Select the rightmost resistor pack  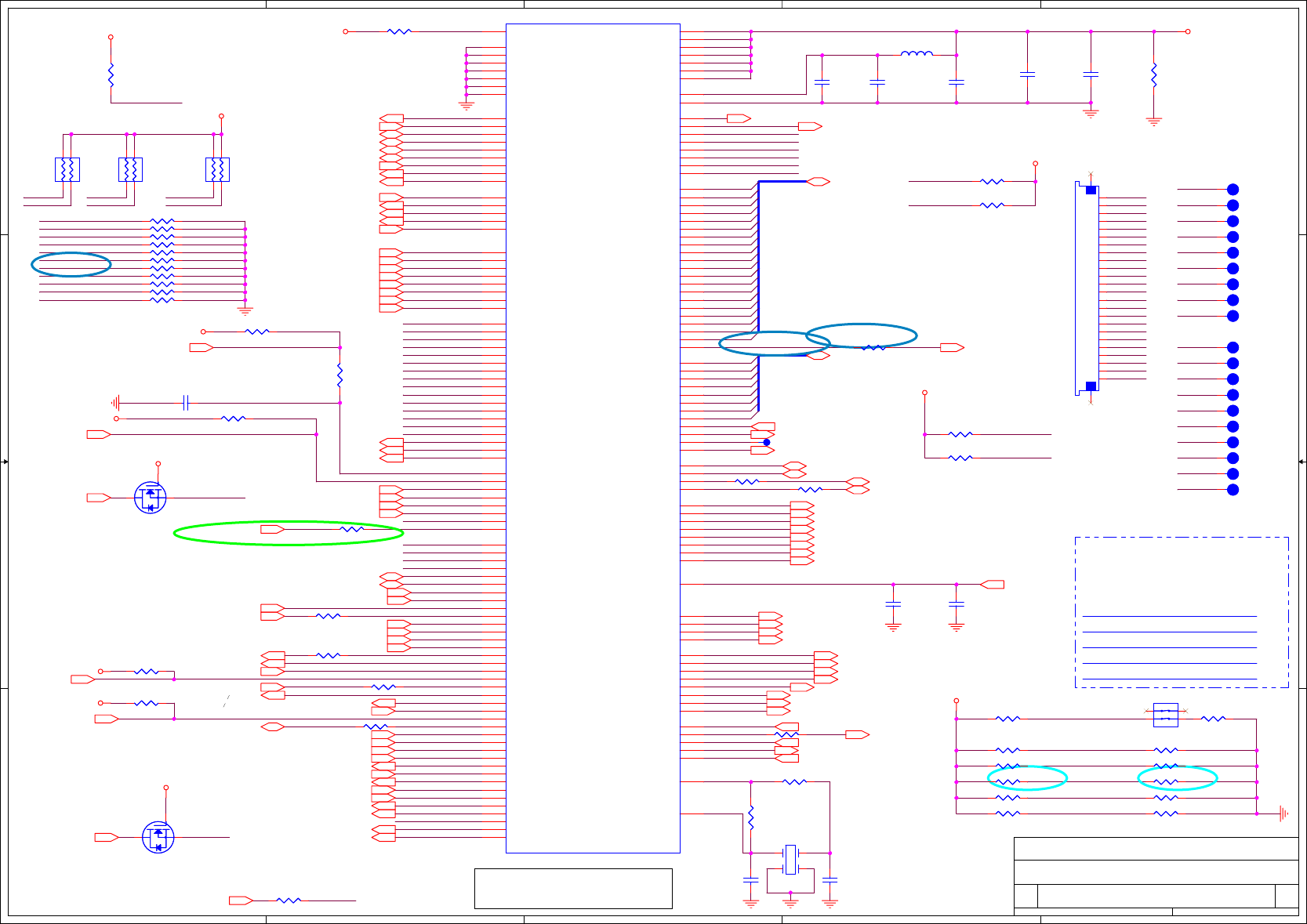coord(217,169)
